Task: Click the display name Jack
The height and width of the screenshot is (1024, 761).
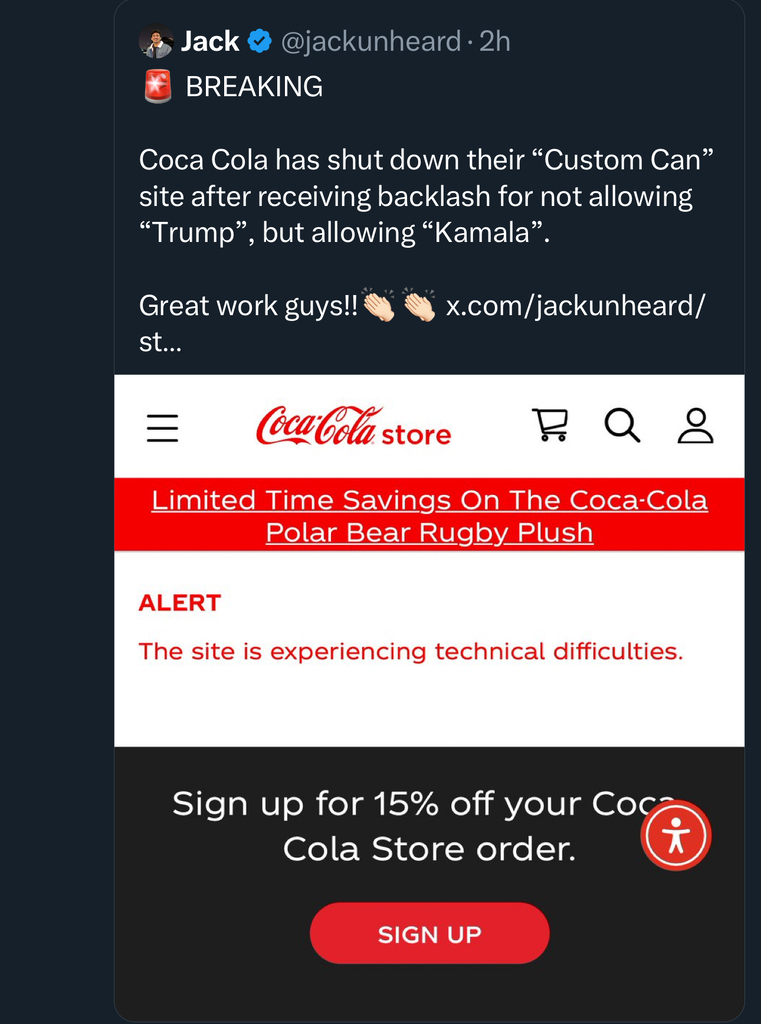Action: [210, 42]
